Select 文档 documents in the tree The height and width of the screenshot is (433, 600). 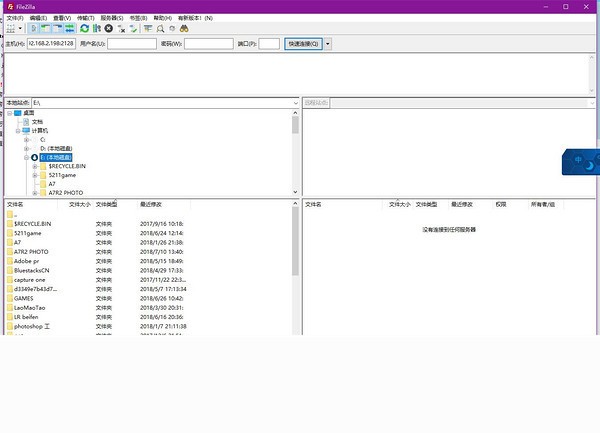click(37, 122)
